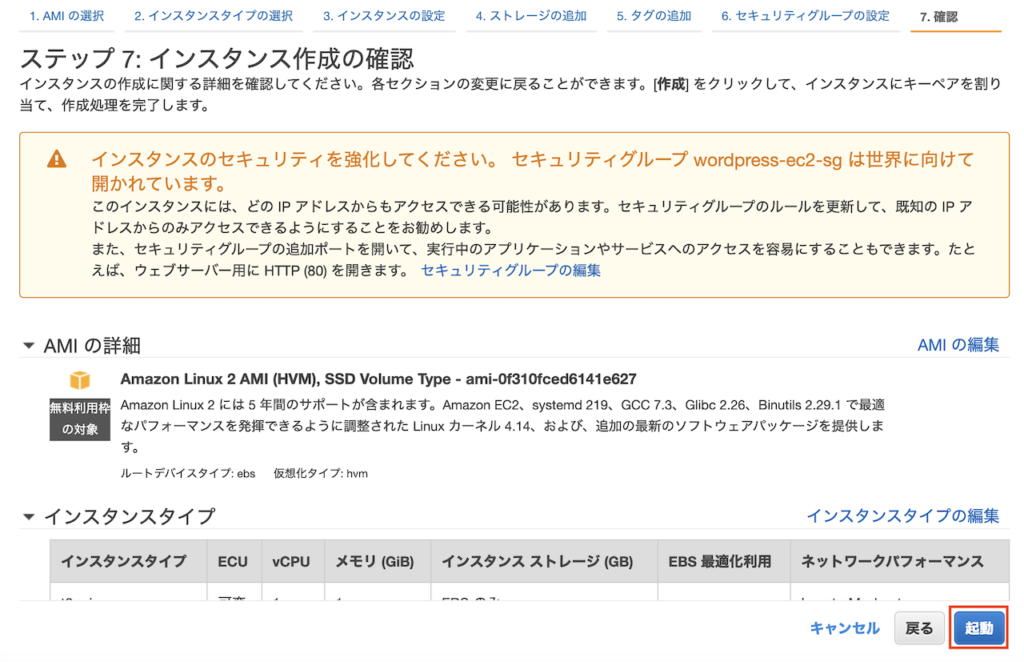The height and width of the screenshot is (662, 1024).
Task: Open the 3. インスタンスの設定 tab
Action: click(384, 17)
